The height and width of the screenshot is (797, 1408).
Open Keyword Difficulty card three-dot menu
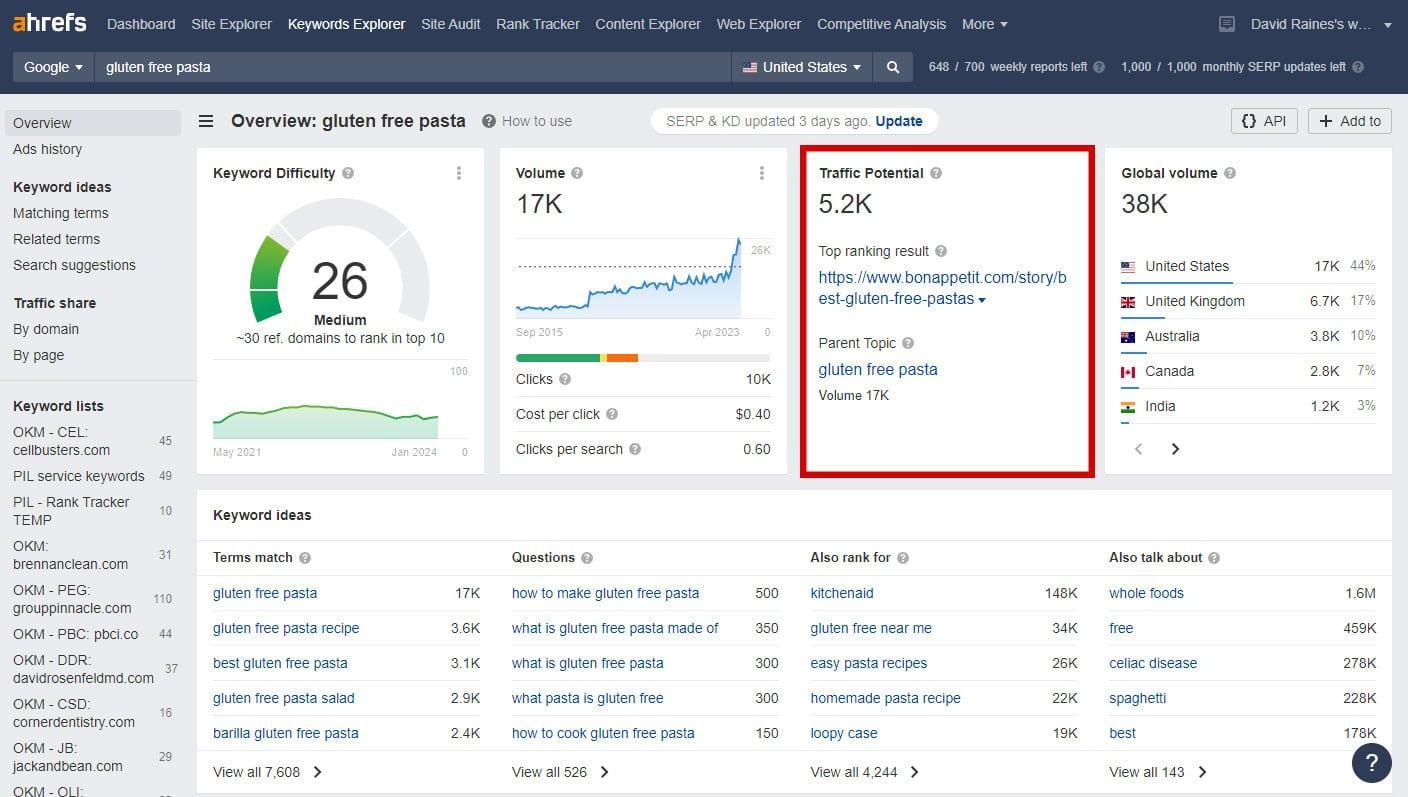pos(459,173)
